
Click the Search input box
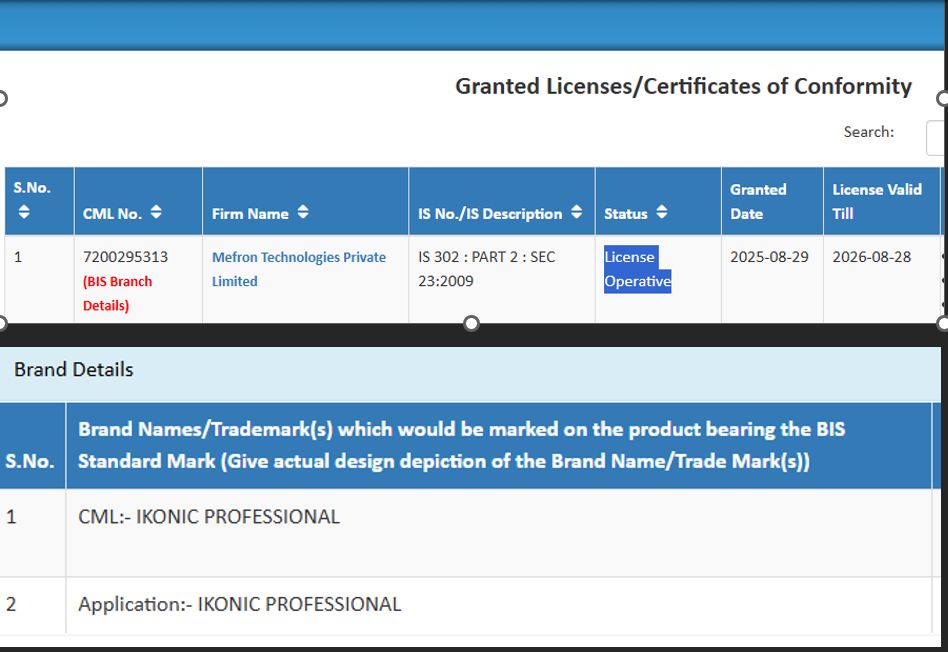(936, 138)
